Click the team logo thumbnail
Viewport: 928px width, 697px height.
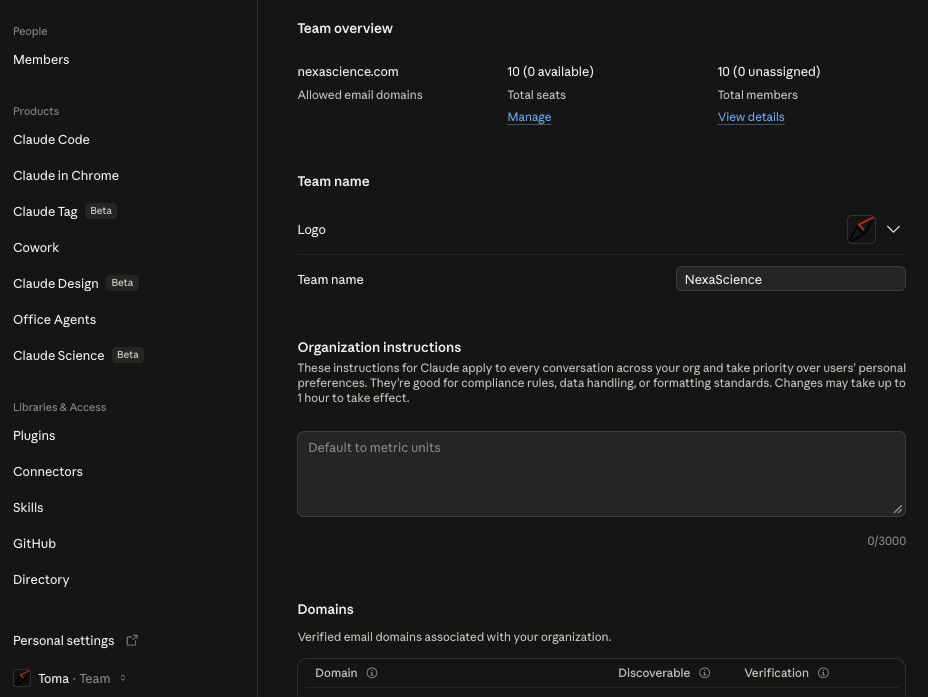(861, 230)
